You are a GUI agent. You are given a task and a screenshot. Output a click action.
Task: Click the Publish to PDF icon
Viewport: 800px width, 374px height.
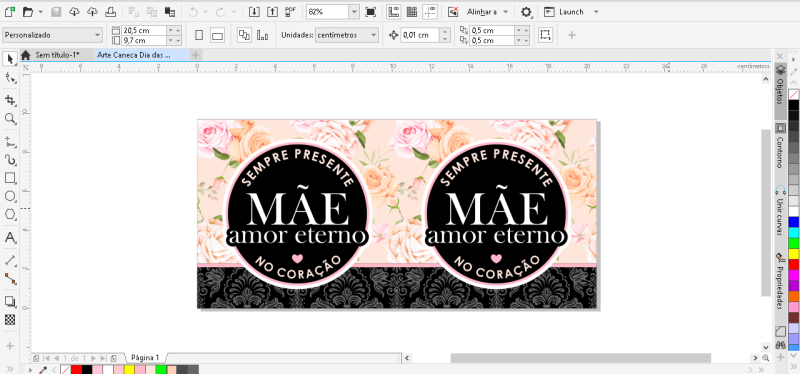point(291,12)
